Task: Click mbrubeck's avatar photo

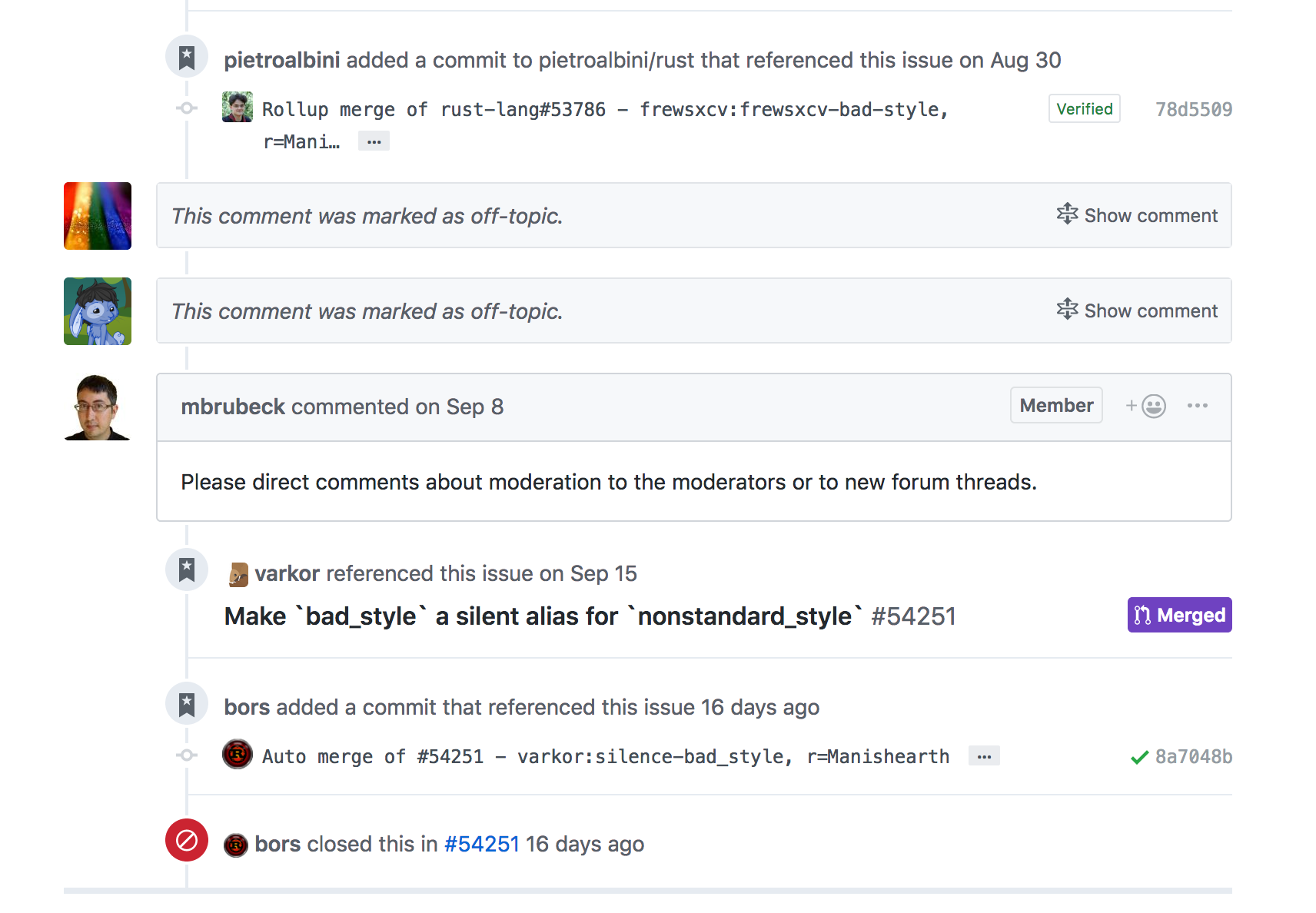Action: (98, 407)
